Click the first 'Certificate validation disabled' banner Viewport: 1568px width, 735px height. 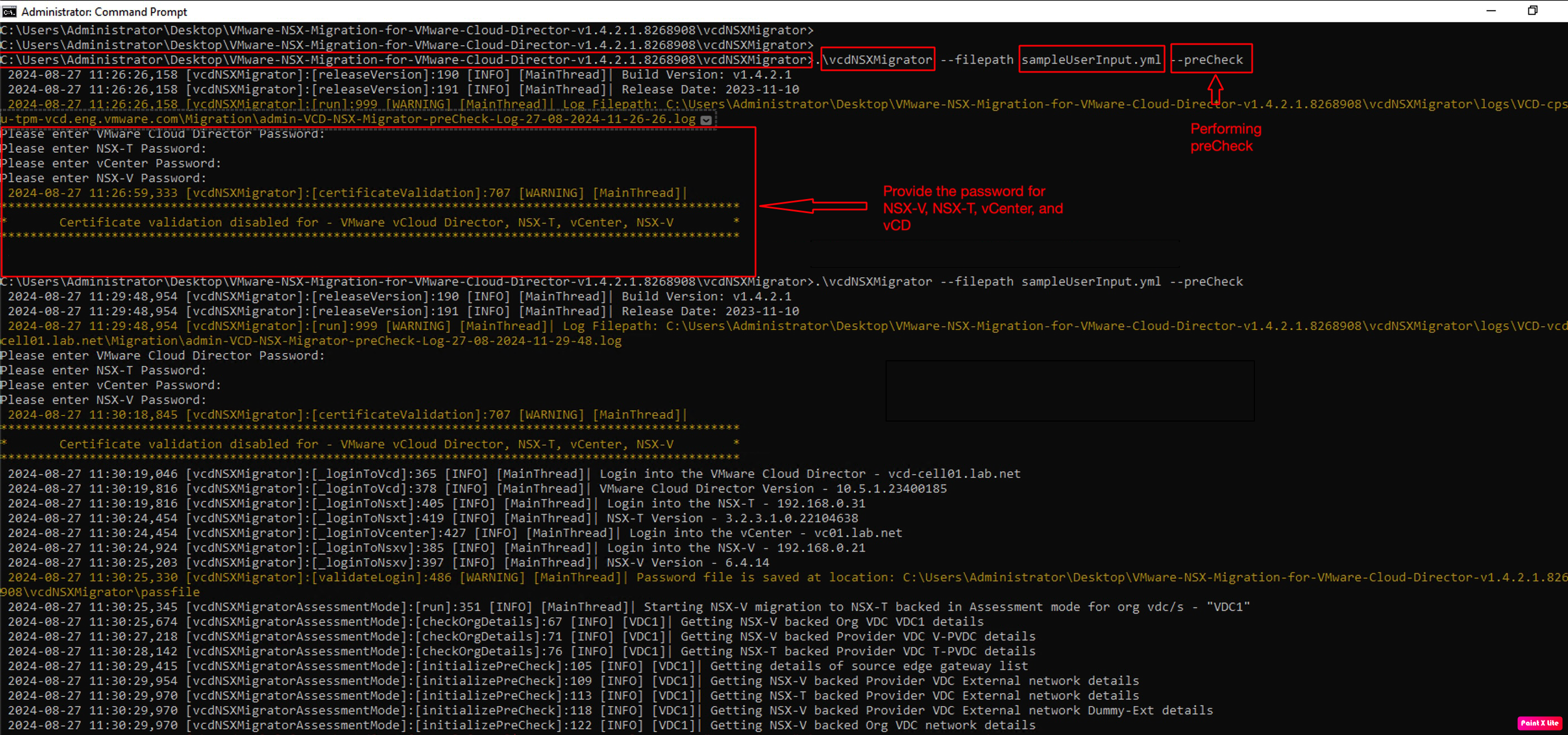pos(367,222)
